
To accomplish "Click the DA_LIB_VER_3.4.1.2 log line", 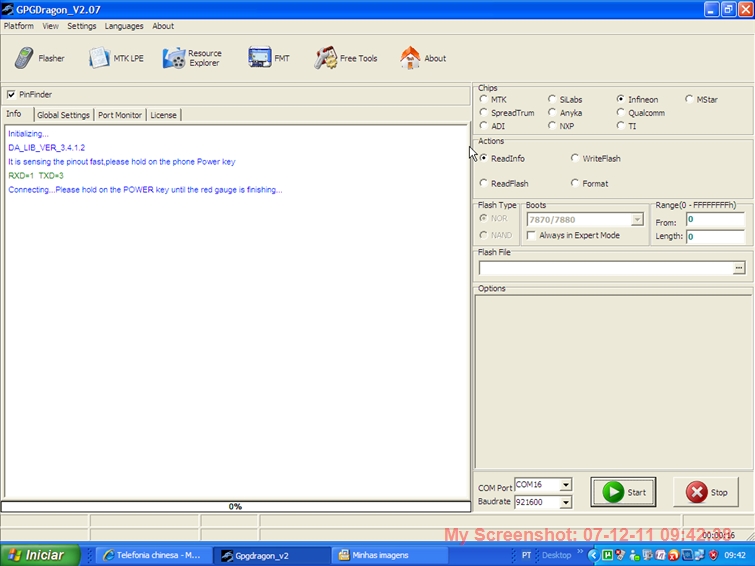I will [x=47, y=147].
